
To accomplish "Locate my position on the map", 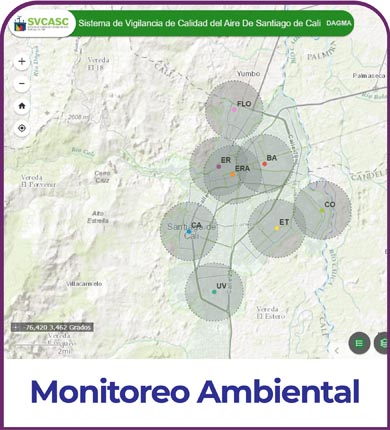I will click(22, 128).
